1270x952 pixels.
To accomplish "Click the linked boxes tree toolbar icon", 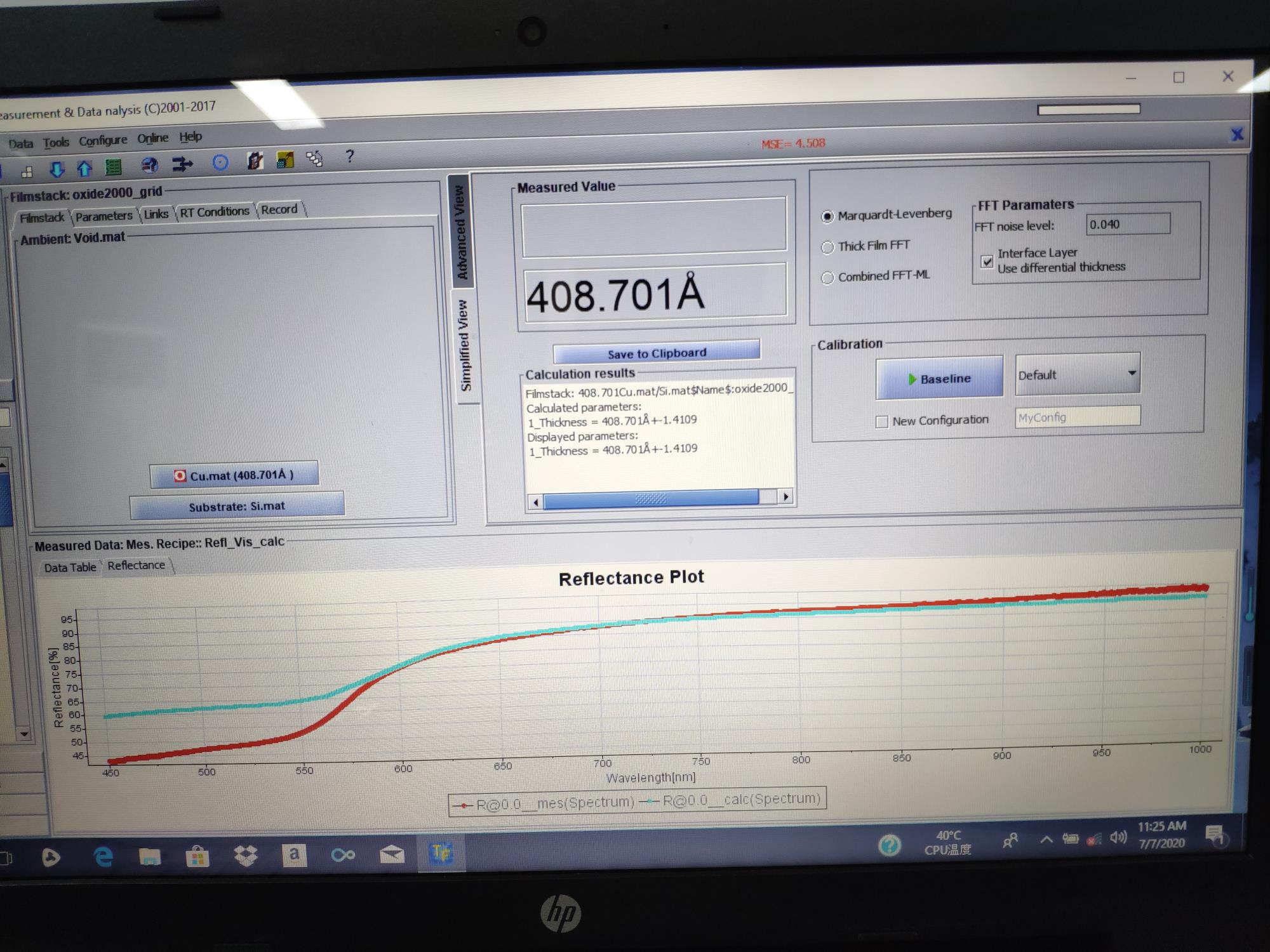I will click(x=314, y=158).
